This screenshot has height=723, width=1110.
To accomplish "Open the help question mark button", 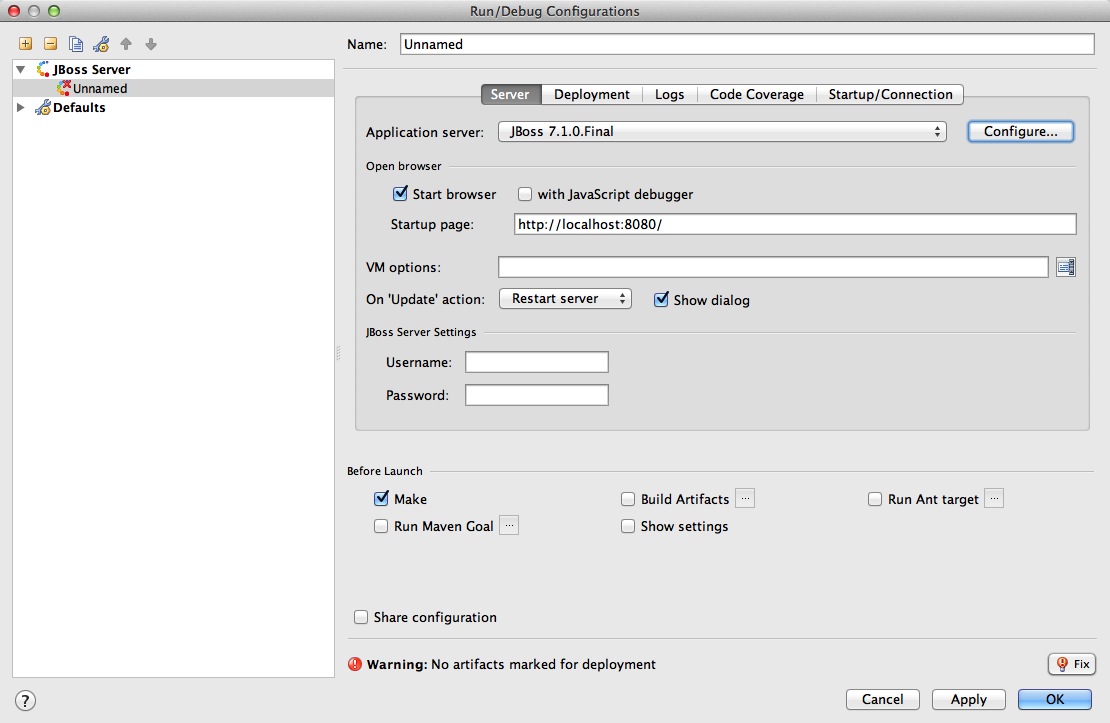I will (26, 700).
